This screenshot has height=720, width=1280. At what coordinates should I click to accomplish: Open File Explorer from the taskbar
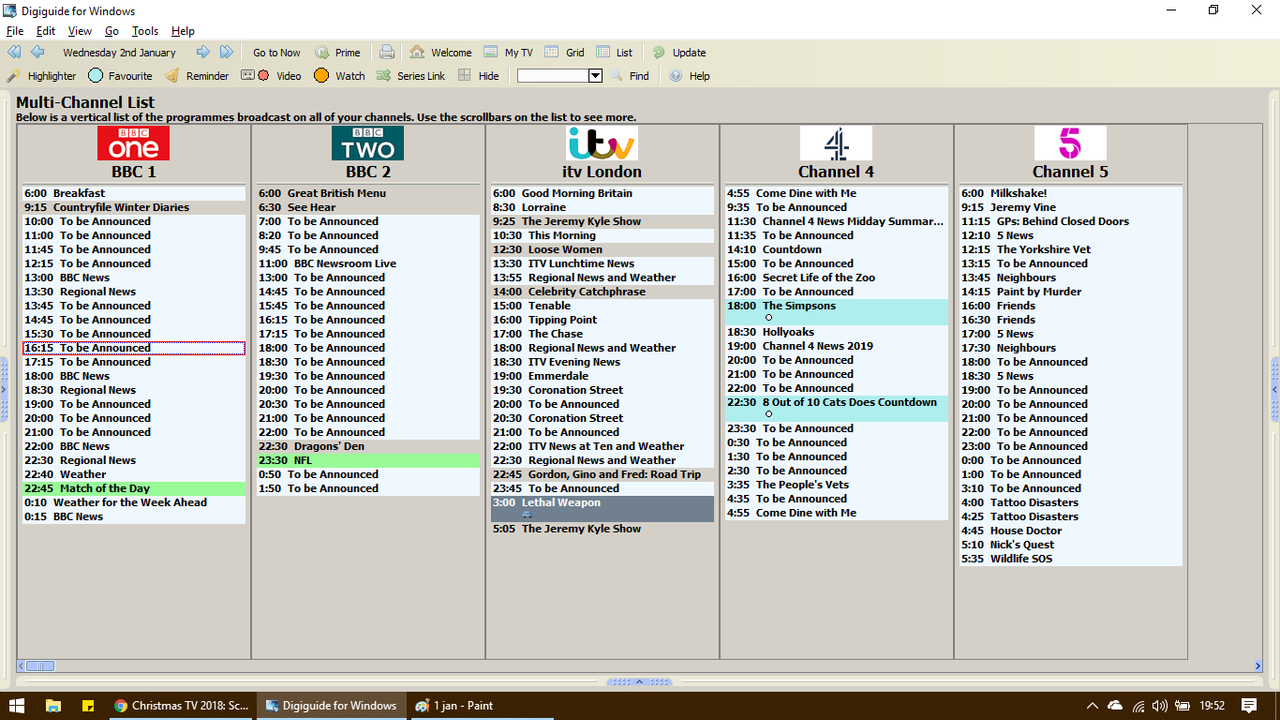coord(54,705)
